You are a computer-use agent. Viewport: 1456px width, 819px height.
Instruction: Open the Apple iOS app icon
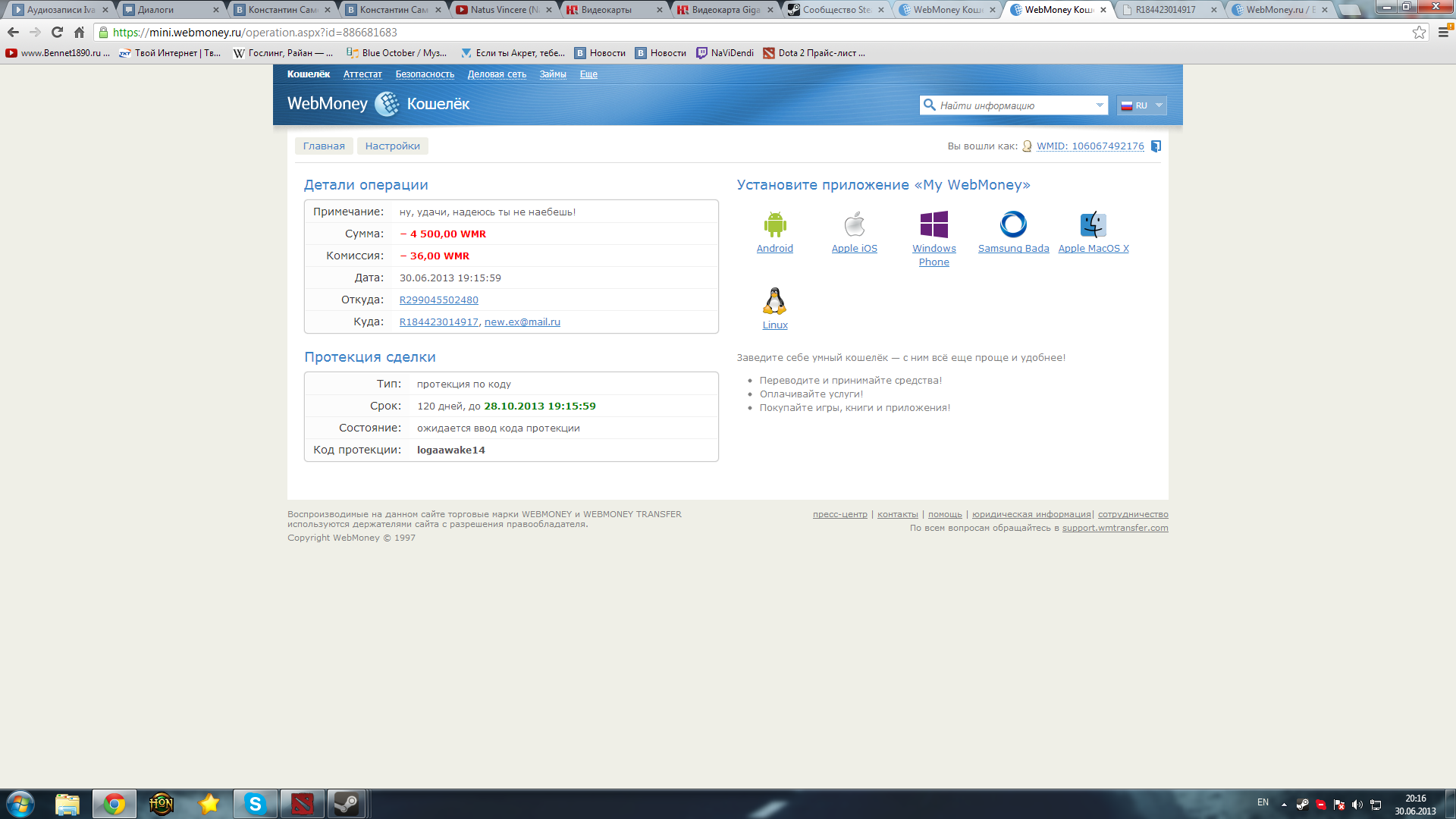(x=855, y=224)
